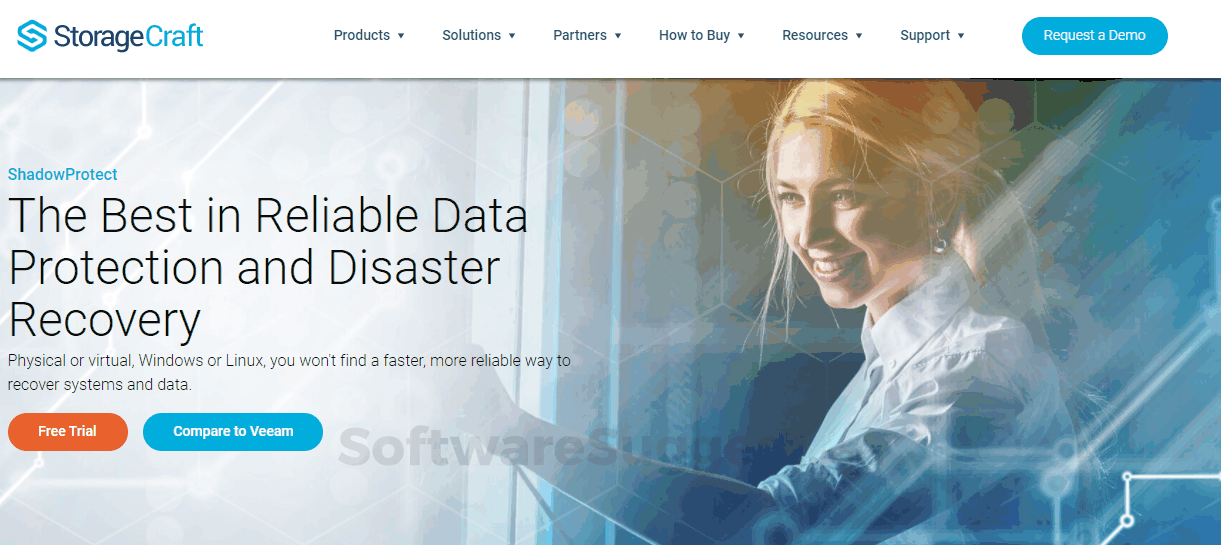Image resolution: width=1221 pixels, height=545 pixels.
Task: Open the Solutions menu label
Action: (472, 35)
